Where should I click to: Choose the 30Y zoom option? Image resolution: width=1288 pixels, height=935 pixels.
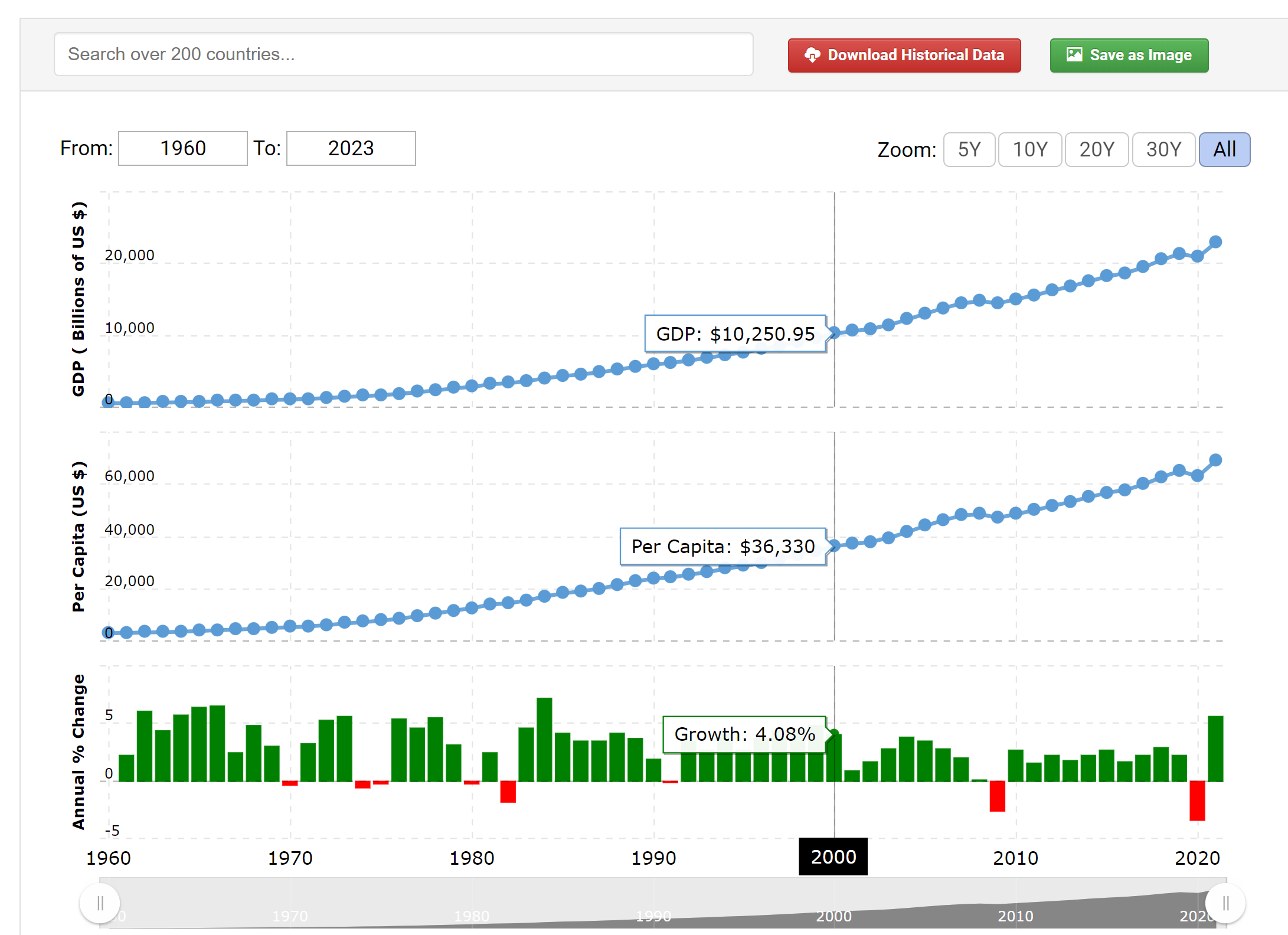[1163, 149]
